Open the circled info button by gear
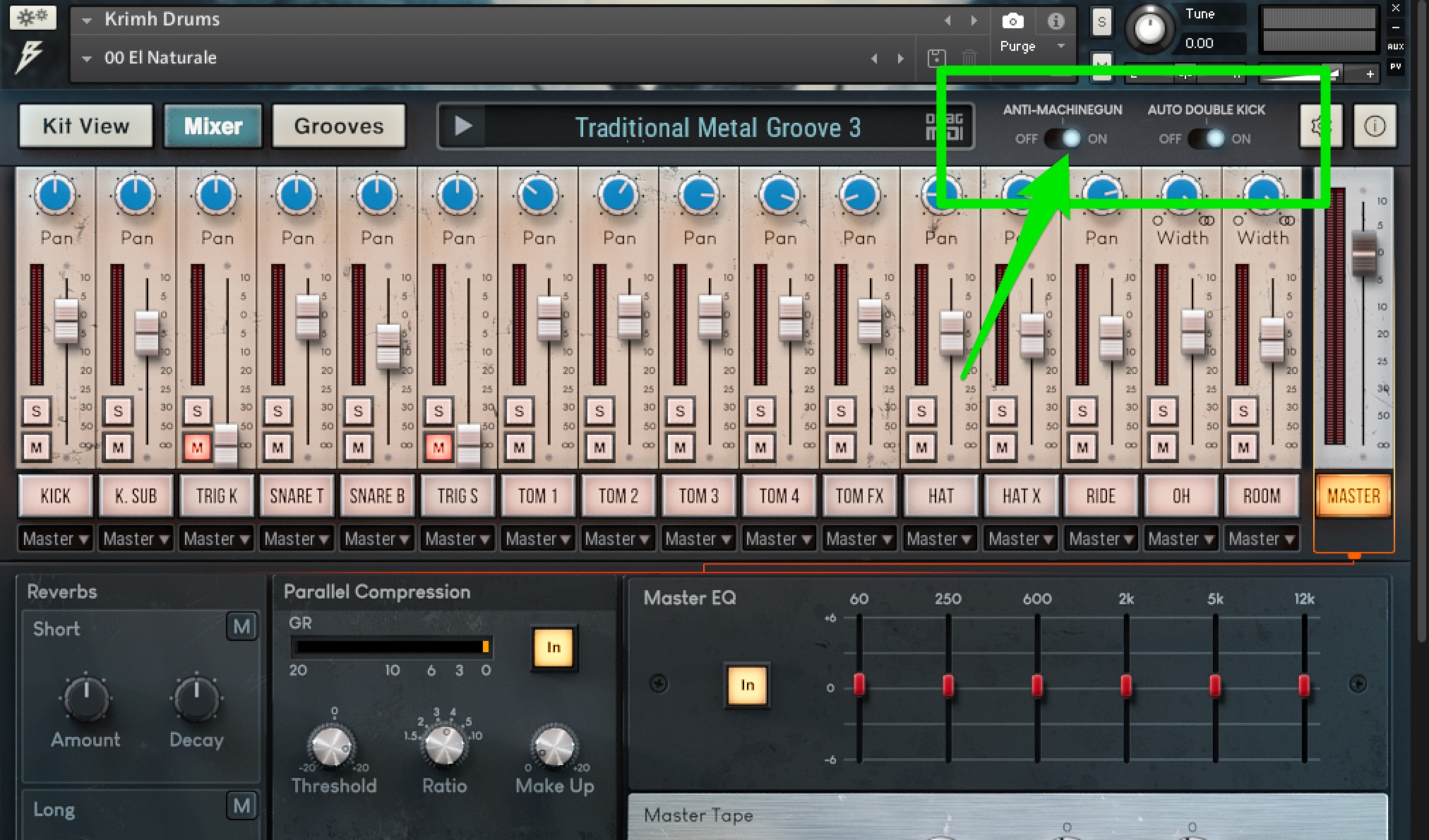 click(x=1374, y=126)
